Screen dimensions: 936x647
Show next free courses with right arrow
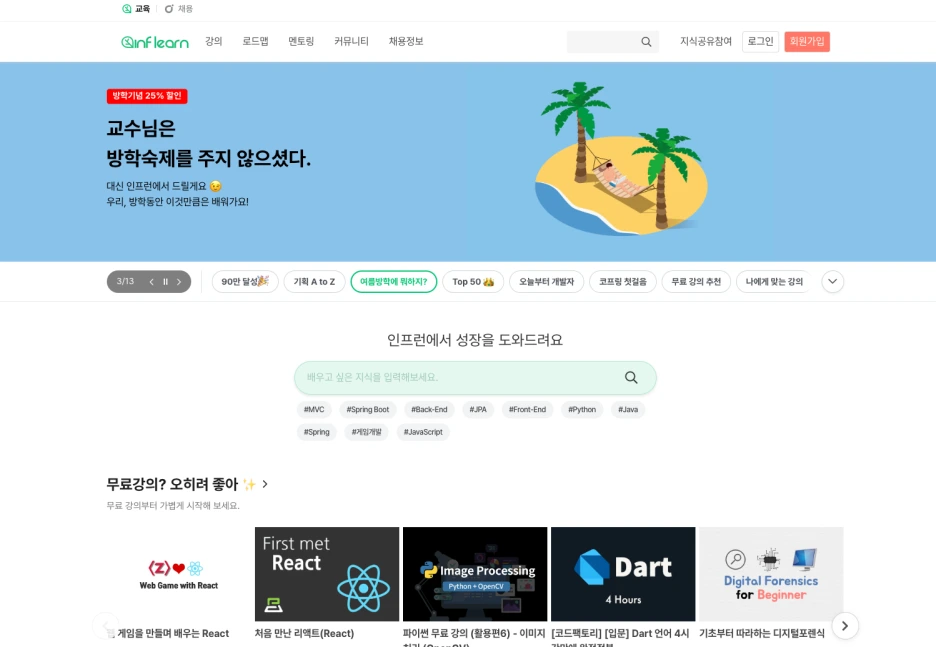(x=845, y=626)
